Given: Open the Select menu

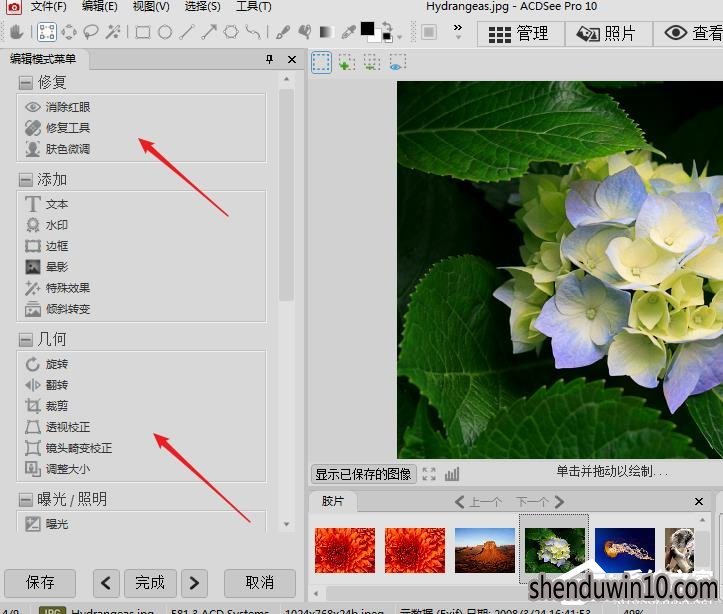Looking at the screenshot, I should tap(202, 6).
